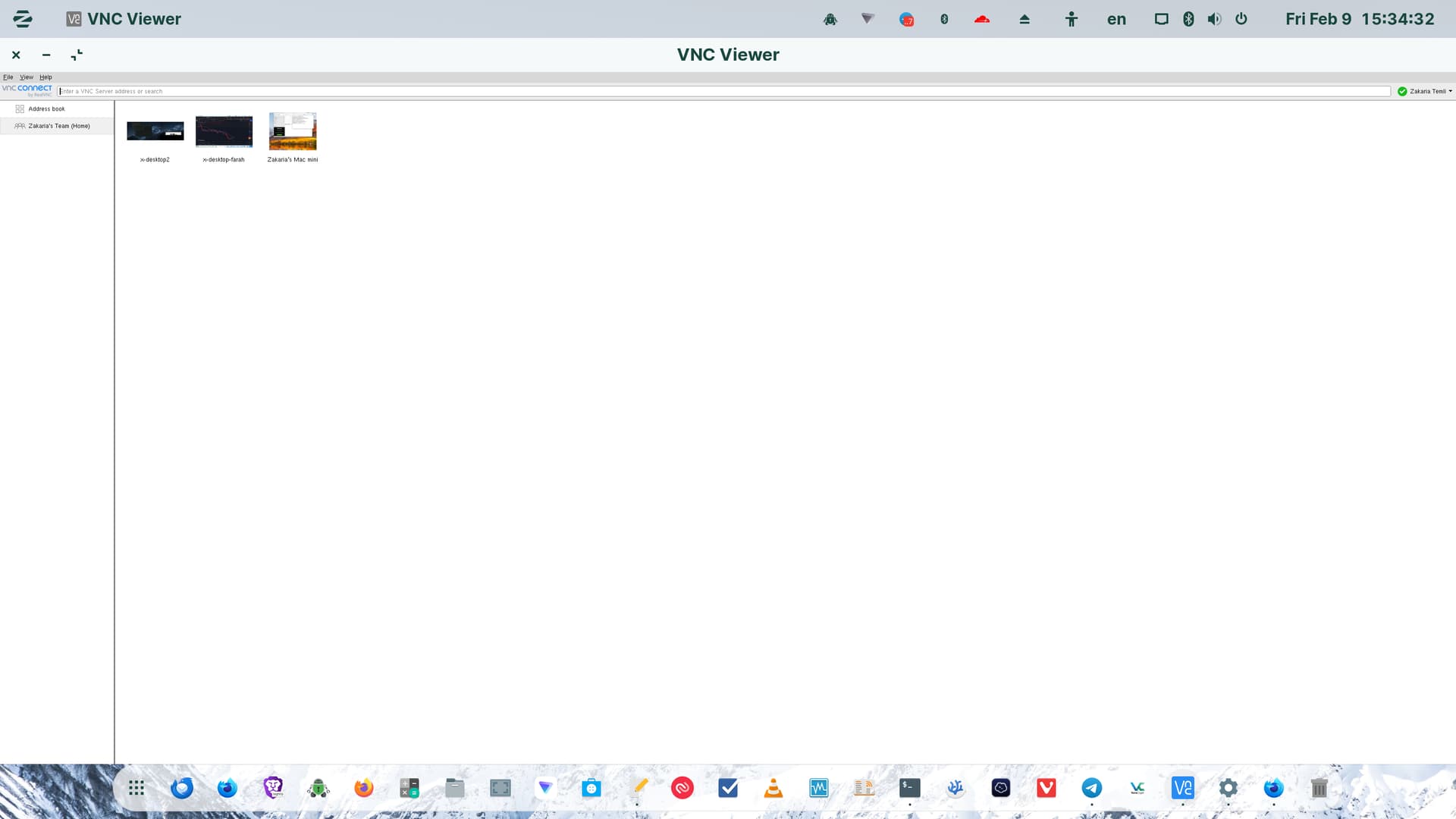Viewport: 1456px width, 819px height.
Task: Click the VNC Viewer icon in the dock
Action: [1183, 789]
